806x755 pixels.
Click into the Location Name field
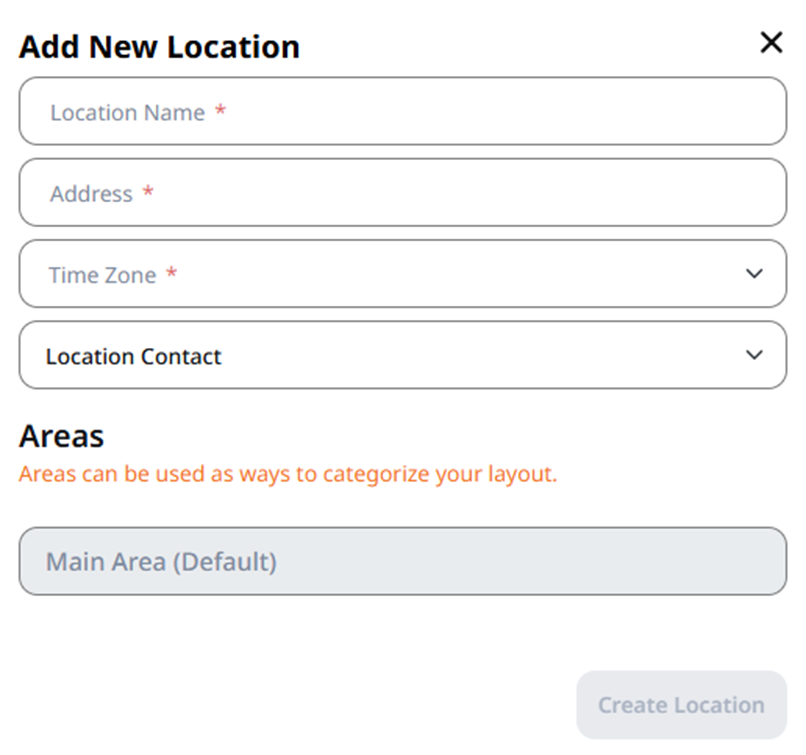tap(402, 111)
